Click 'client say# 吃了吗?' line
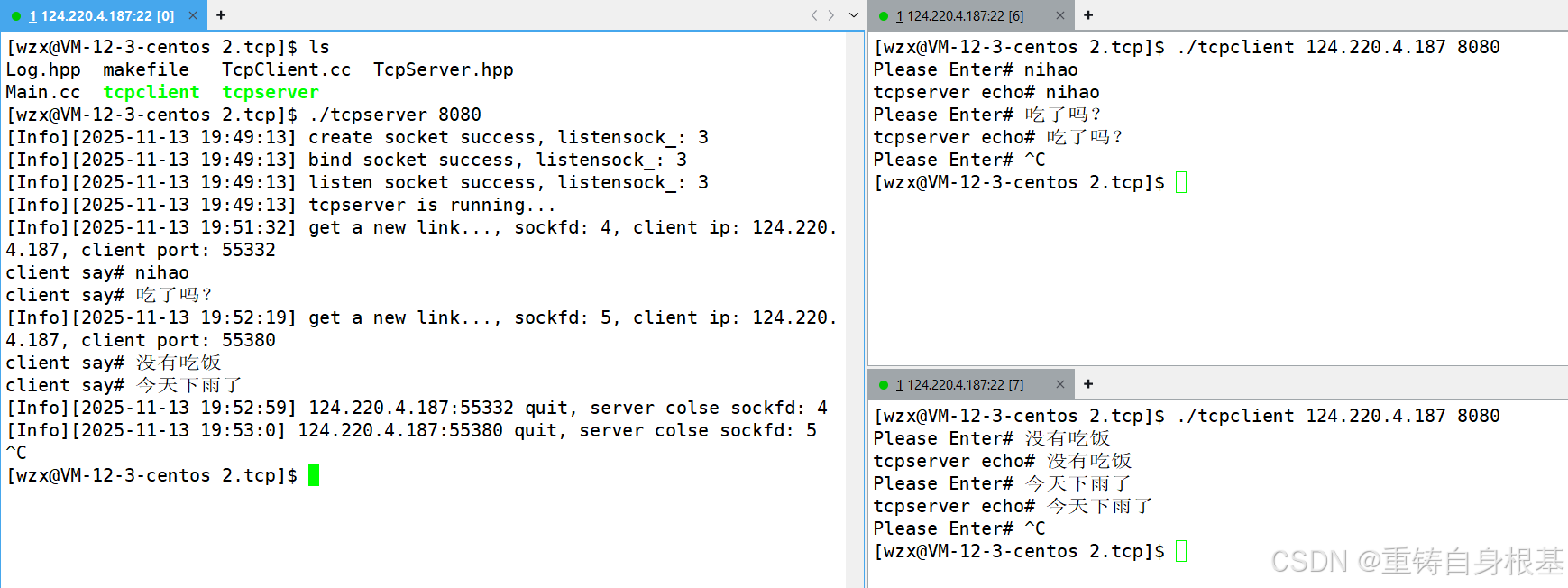This screenshot has height=588, width=1568. tap(109, 295)
